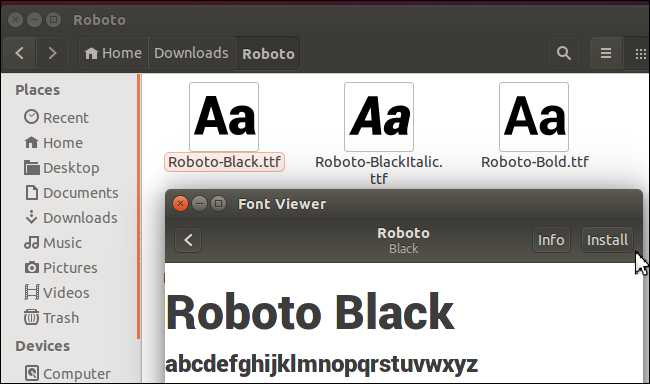650x384 pixels.
Task: Maximize the Font Viewer window
Action: pos(218,204)
